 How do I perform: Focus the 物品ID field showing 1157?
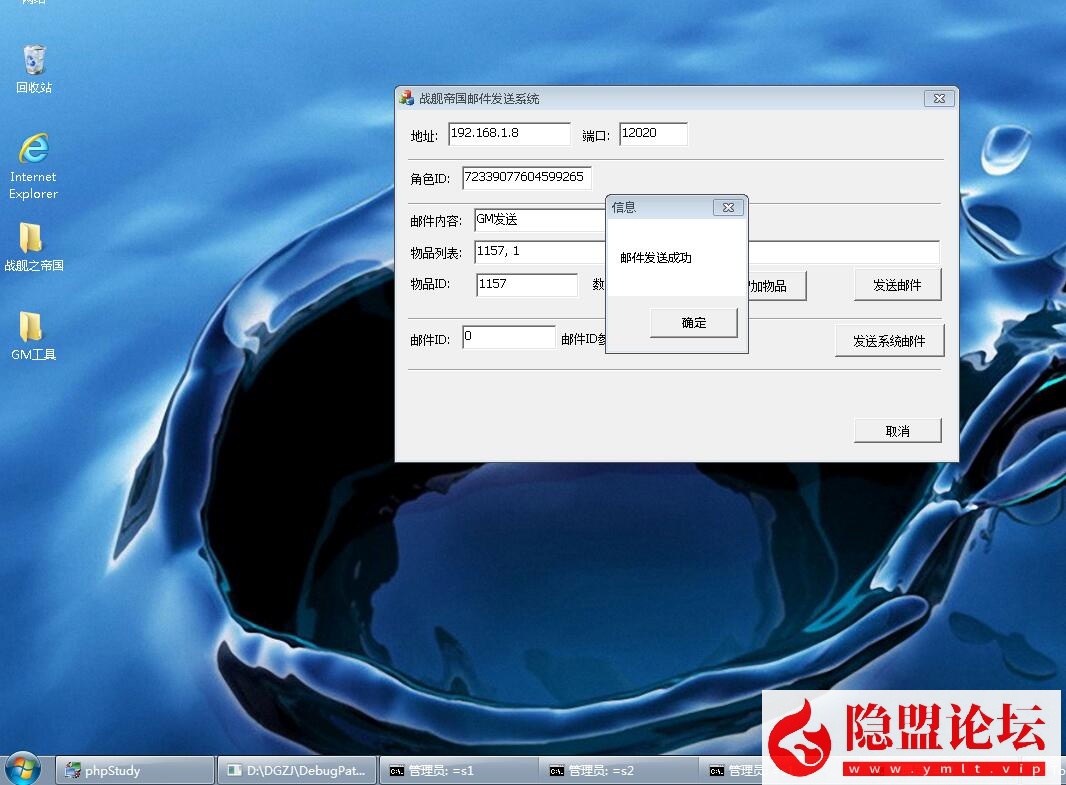(x=527, y=284)
